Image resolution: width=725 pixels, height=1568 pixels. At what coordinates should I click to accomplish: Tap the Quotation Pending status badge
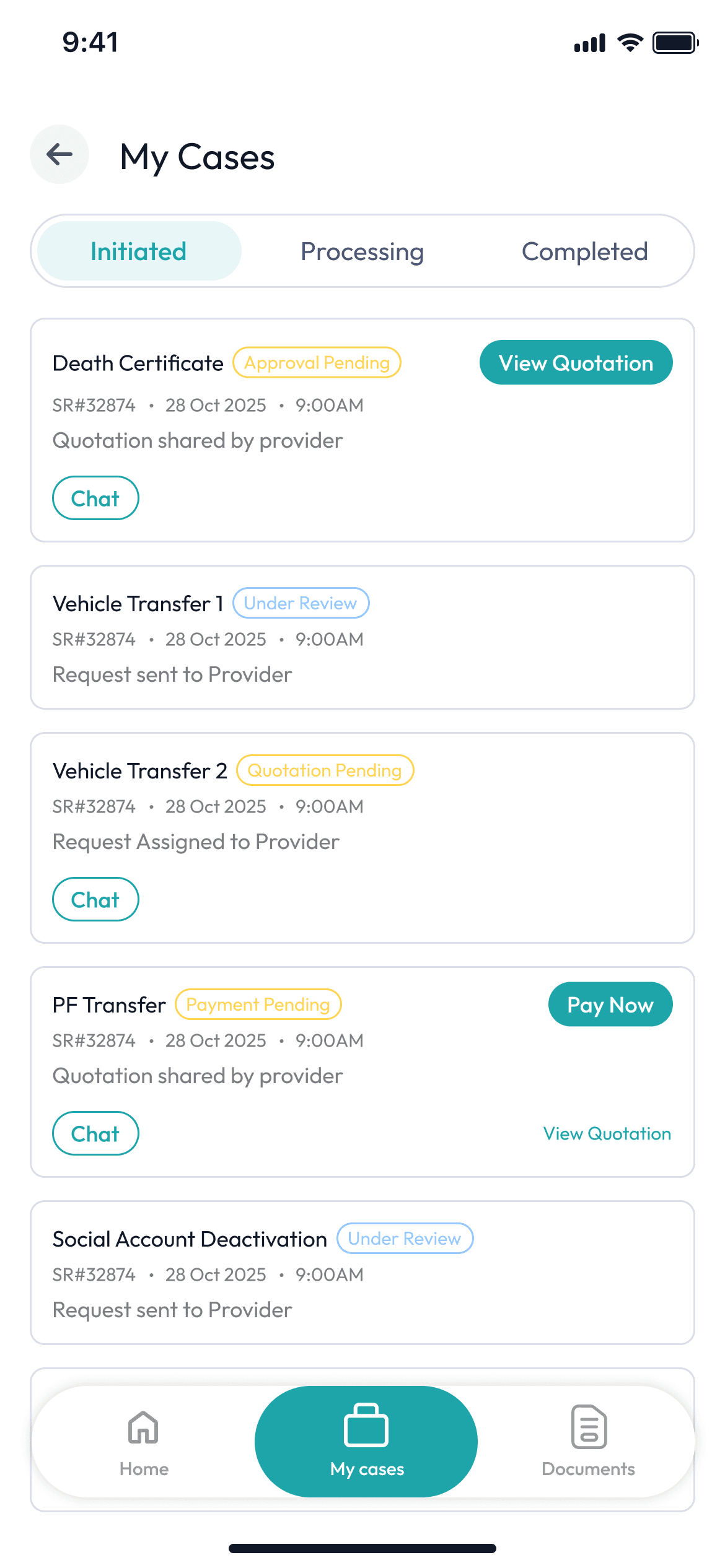(325, 770)
